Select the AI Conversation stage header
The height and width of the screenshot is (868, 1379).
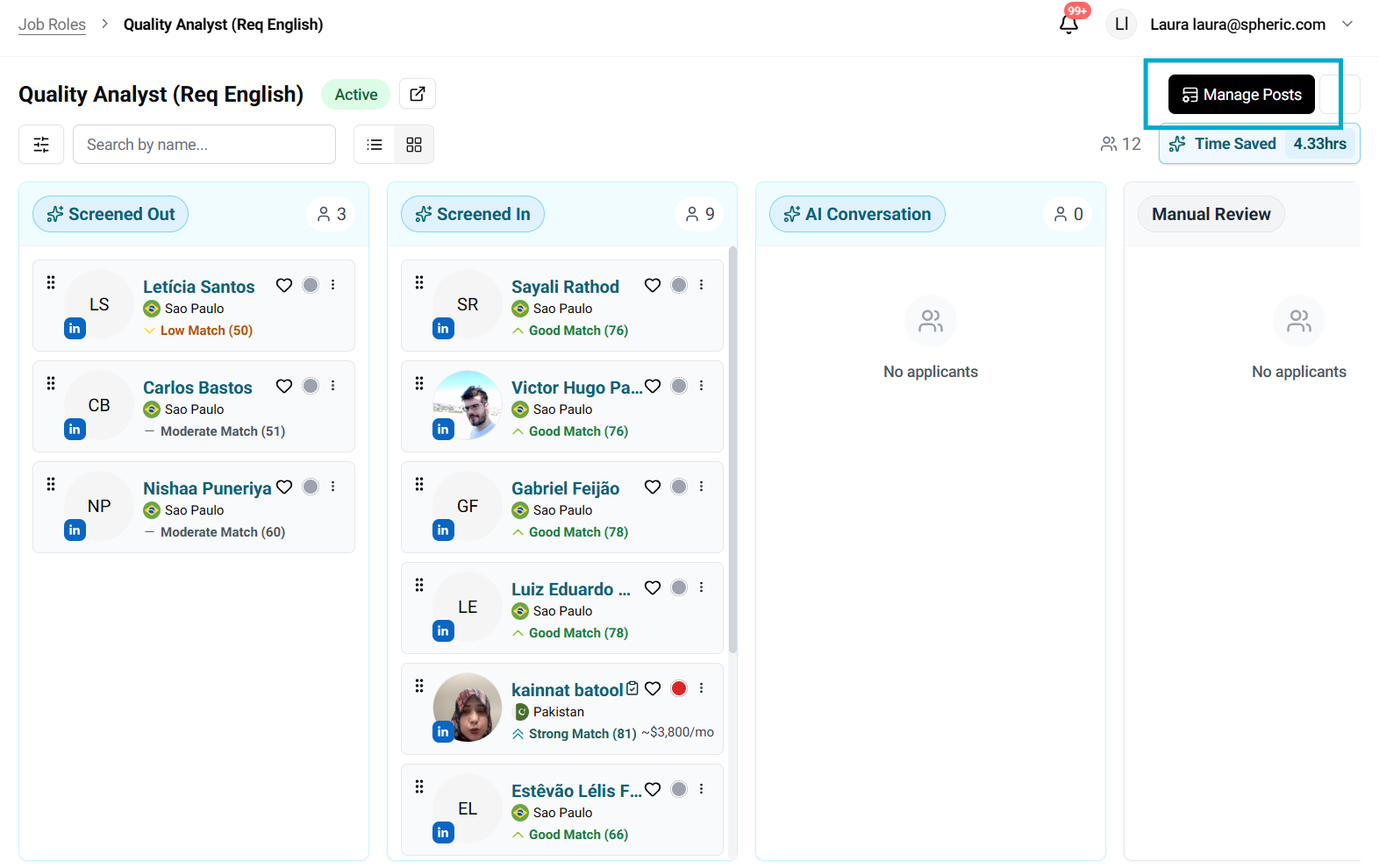[857, 214]
